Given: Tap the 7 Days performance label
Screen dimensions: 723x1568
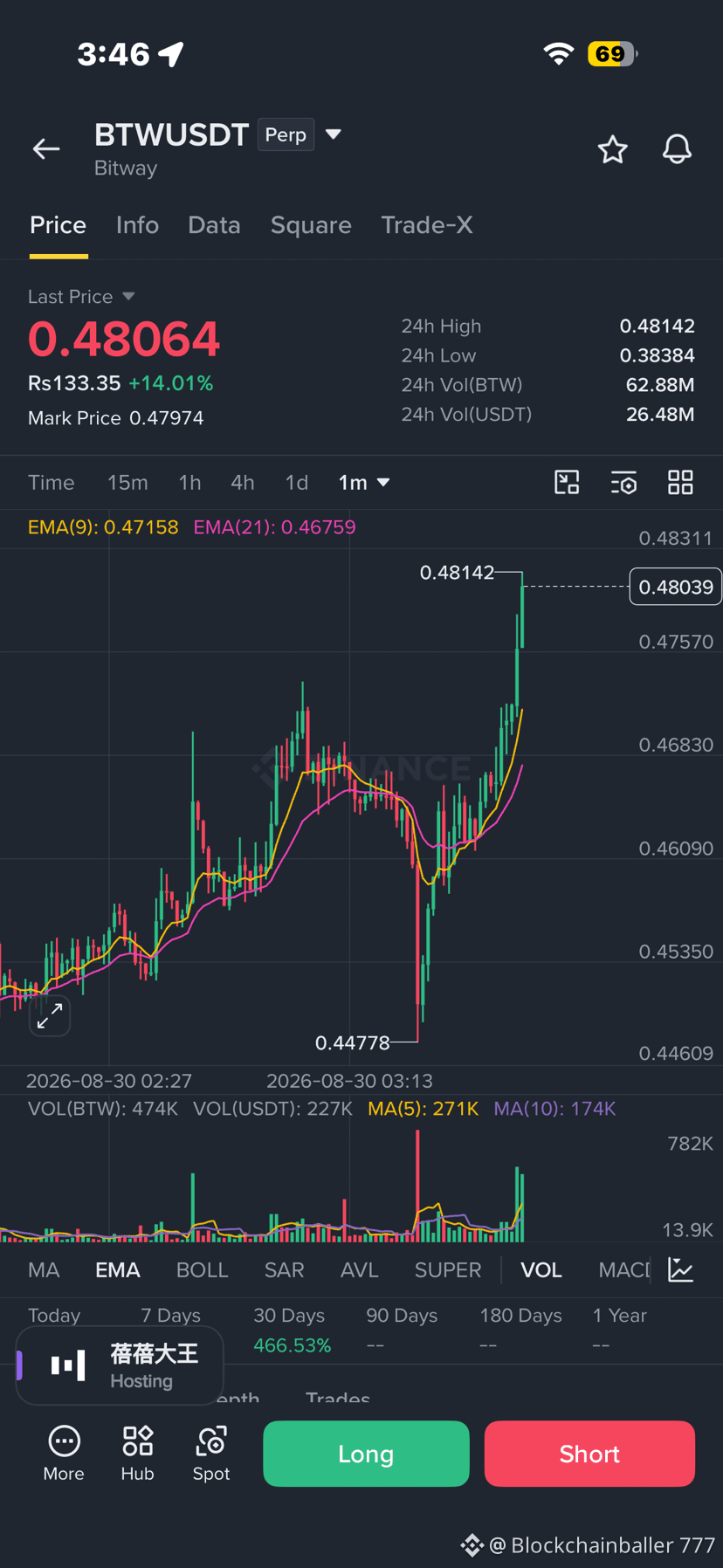Looking at the screenshot, I should pyautogui.click(x=171, y=1315).
